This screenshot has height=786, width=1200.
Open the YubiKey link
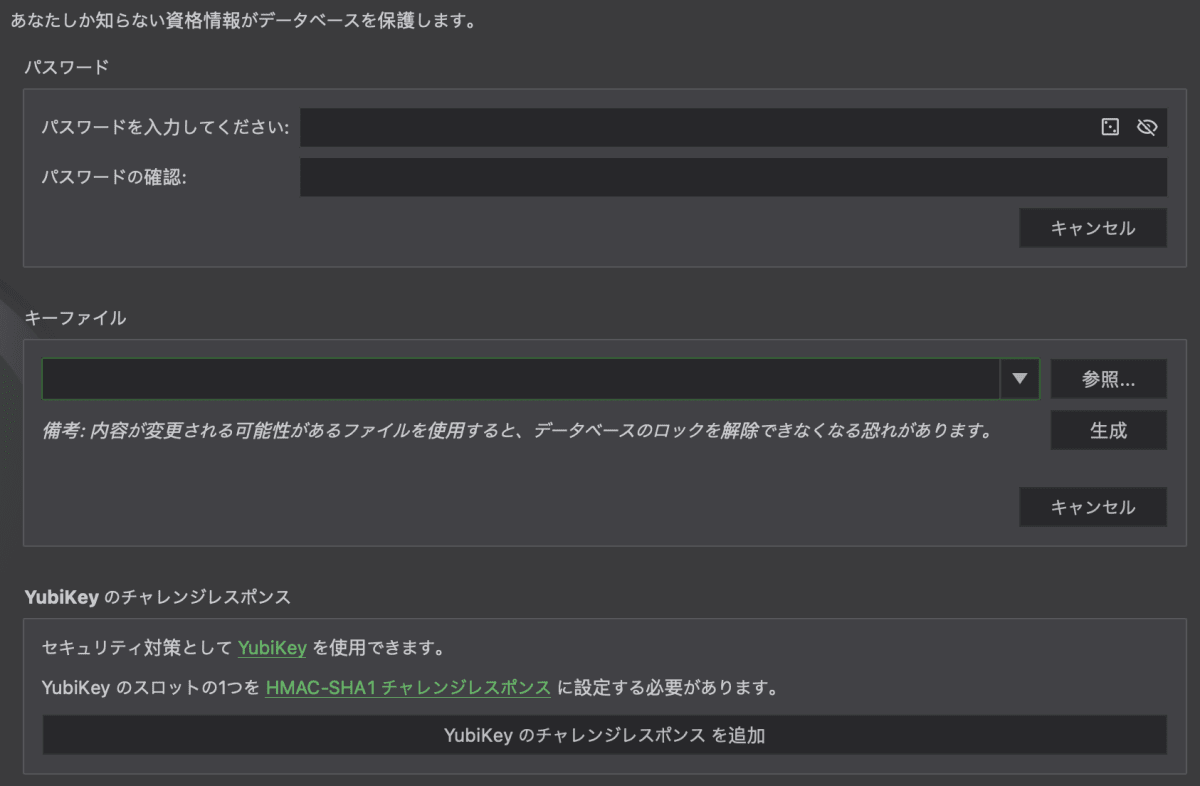click(272, 648)
